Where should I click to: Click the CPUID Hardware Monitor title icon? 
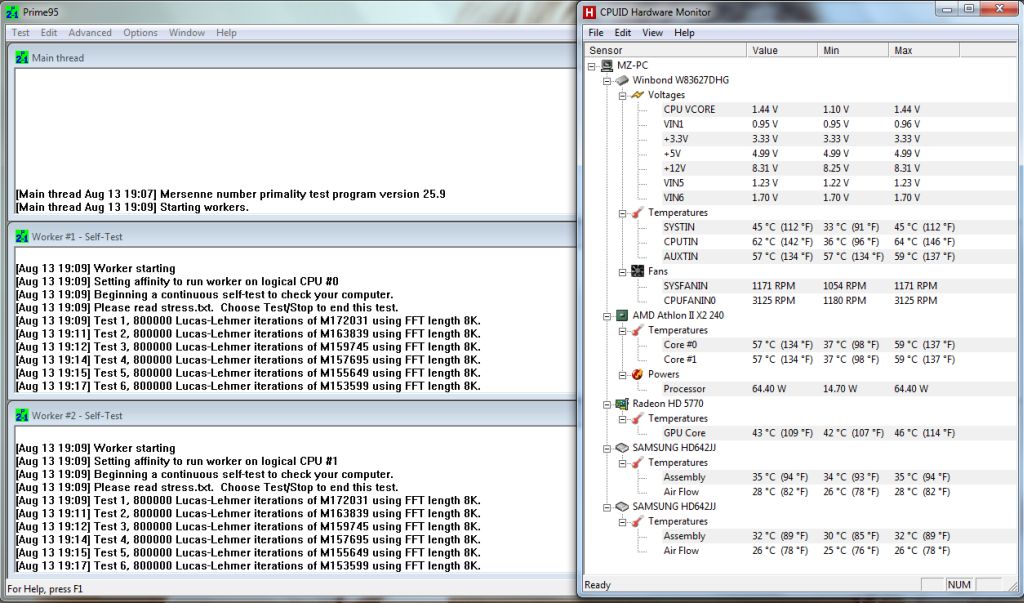[590, 12]
